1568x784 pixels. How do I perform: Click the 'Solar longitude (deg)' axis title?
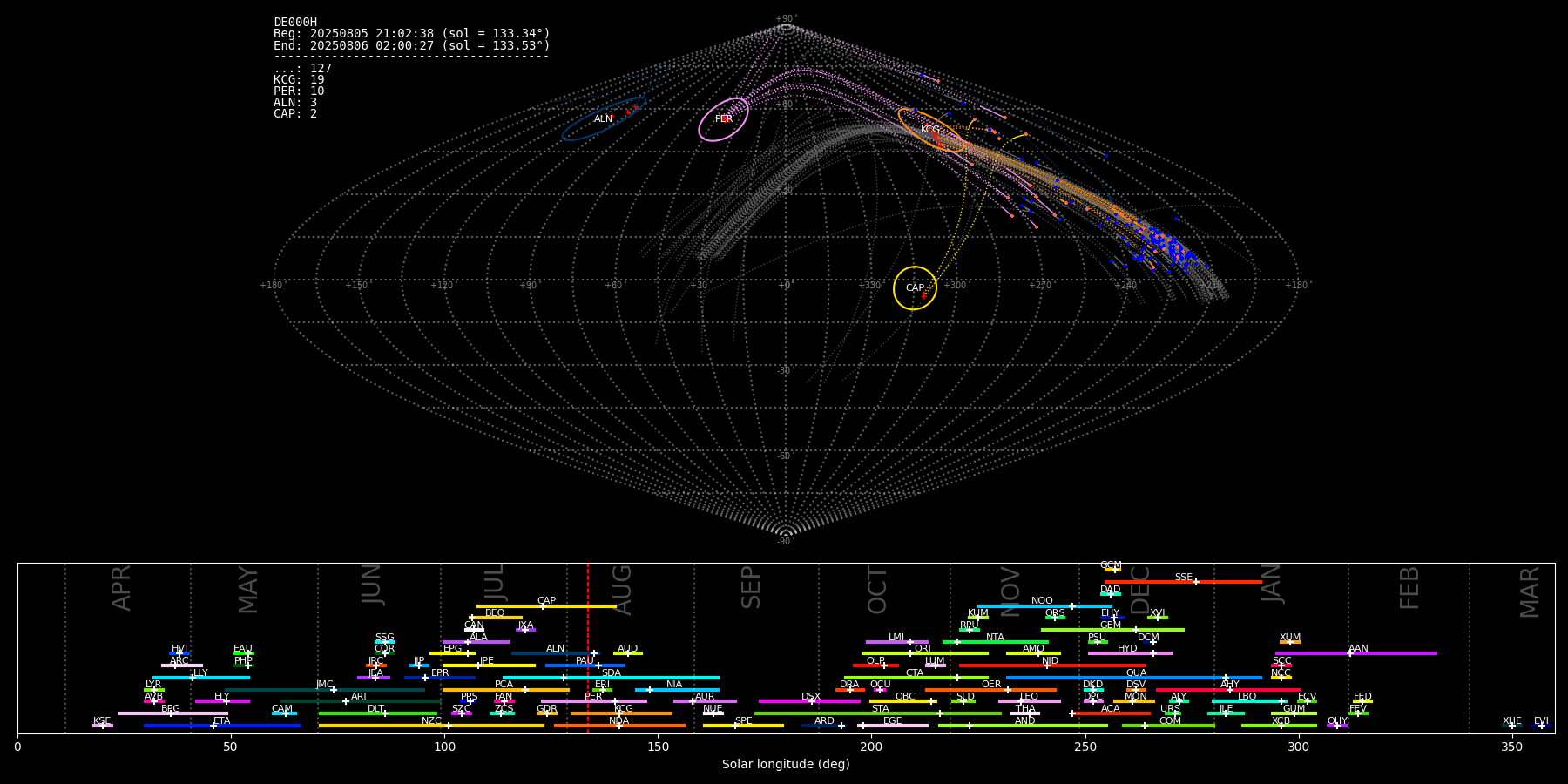click(786, 764)
